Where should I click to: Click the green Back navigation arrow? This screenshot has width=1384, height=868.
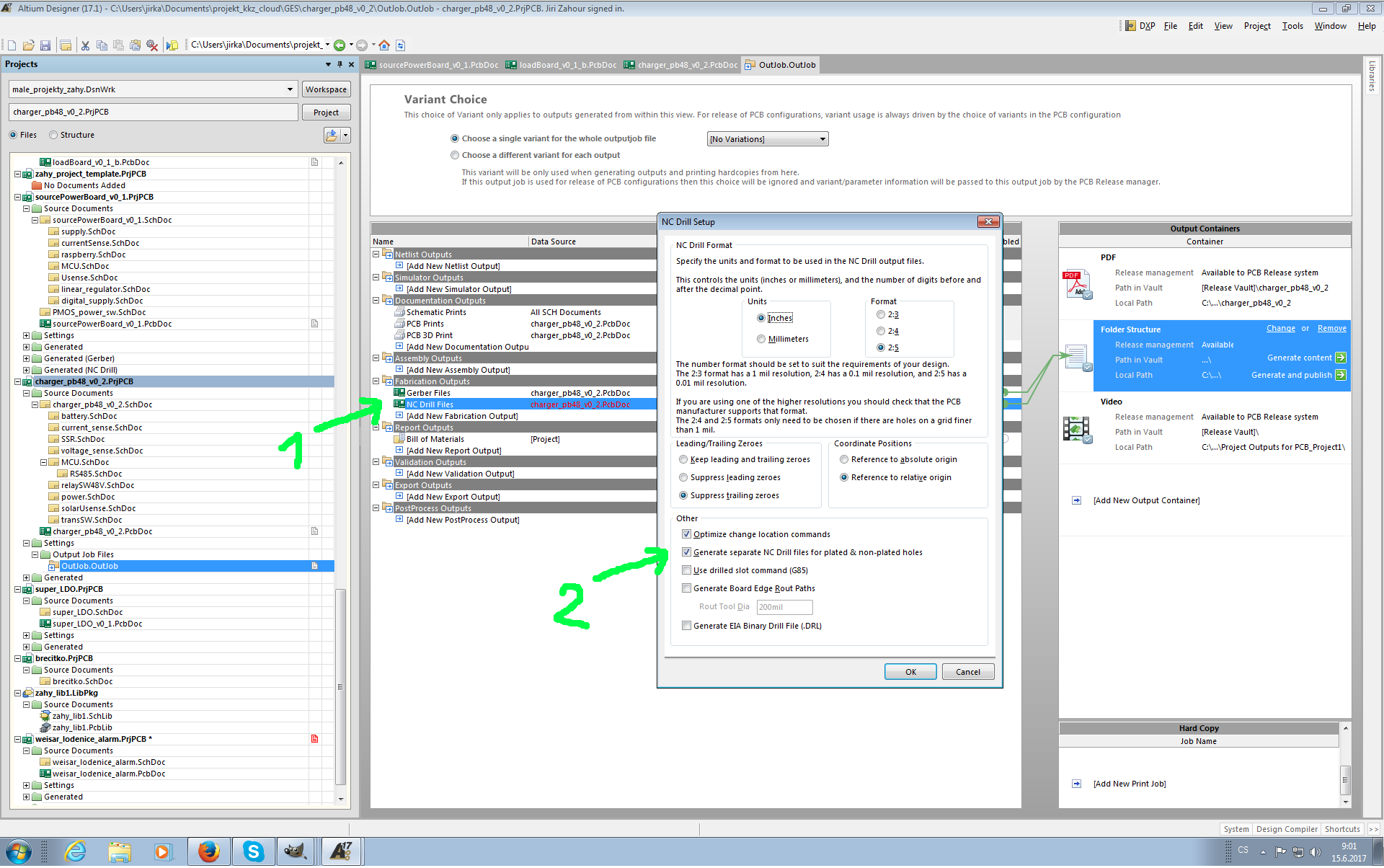click(x=340, y=45)
